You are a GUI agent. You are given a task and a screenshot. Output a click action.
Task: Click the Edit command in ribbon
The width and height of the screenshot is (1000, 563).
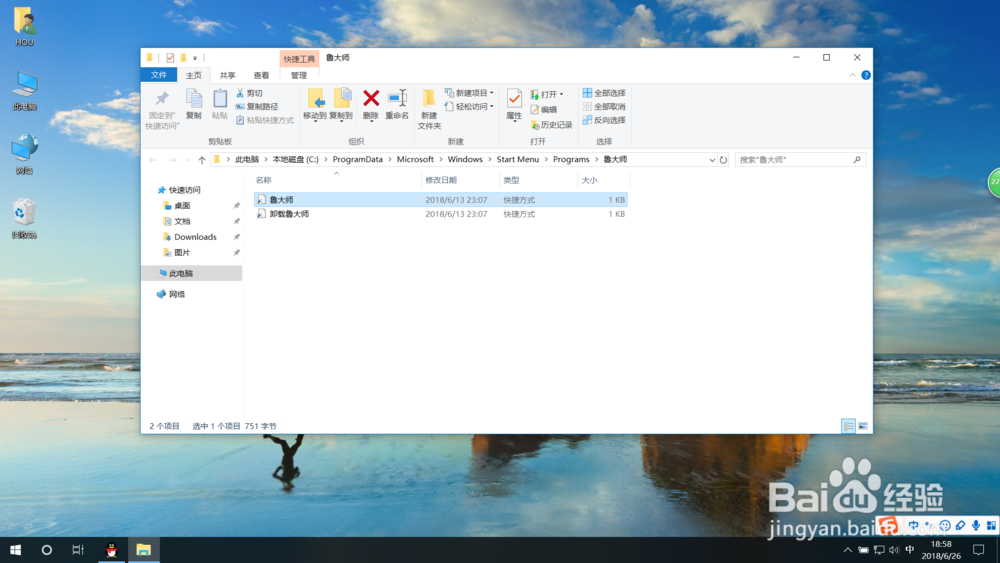click(543, 110)
